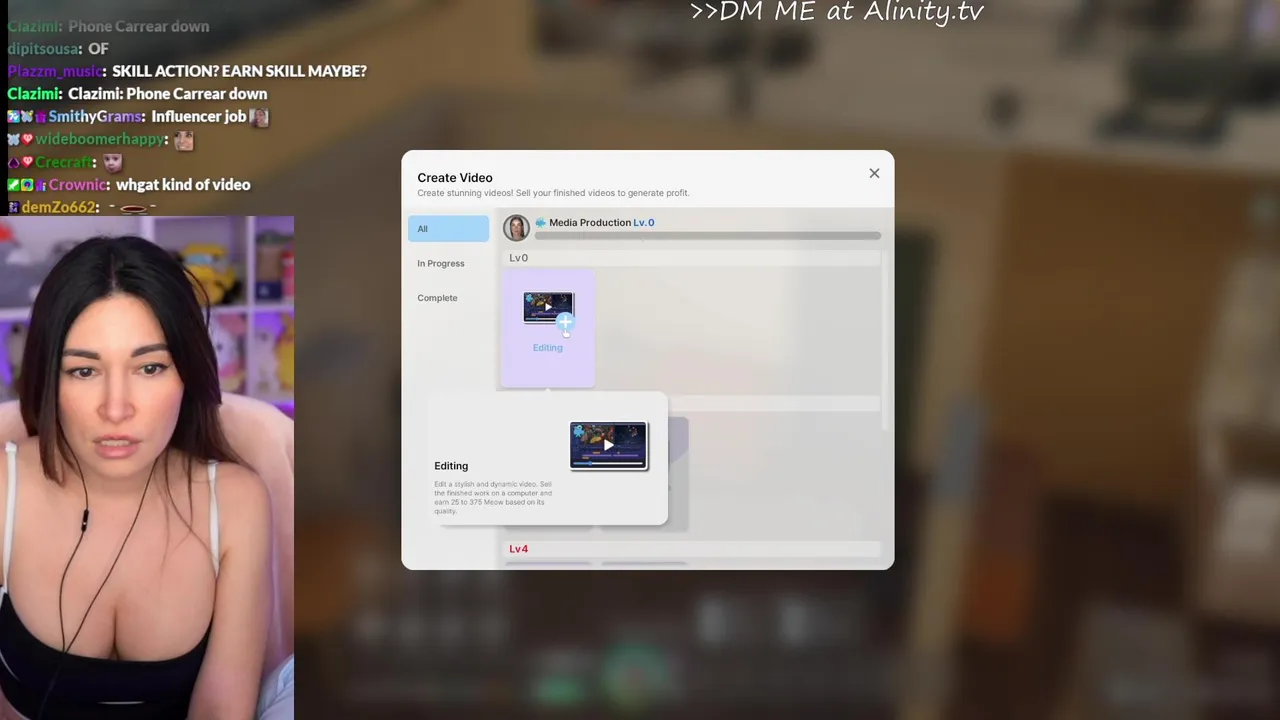
Task: Close the Create Video dialog
Action: click(x=874, y=173)
